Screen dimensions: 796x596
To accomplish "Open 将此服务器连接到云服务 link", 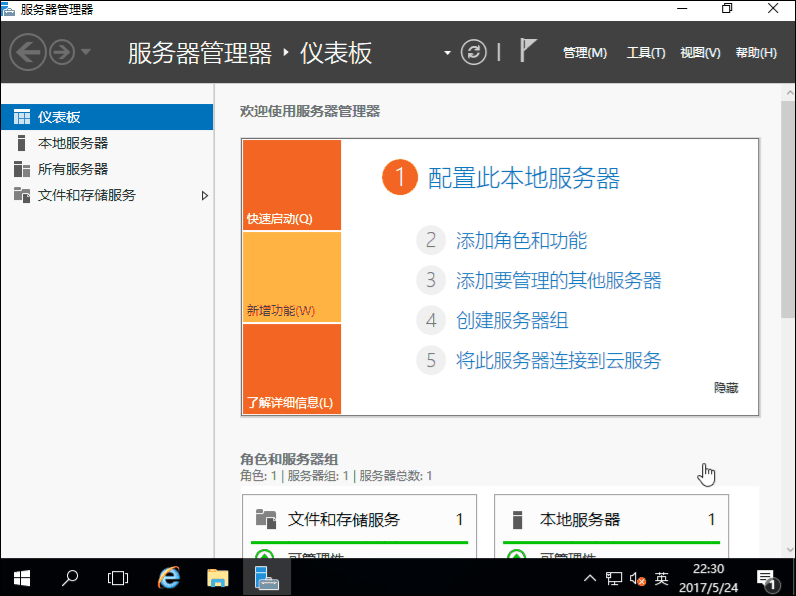I will [x=558, y=360].
